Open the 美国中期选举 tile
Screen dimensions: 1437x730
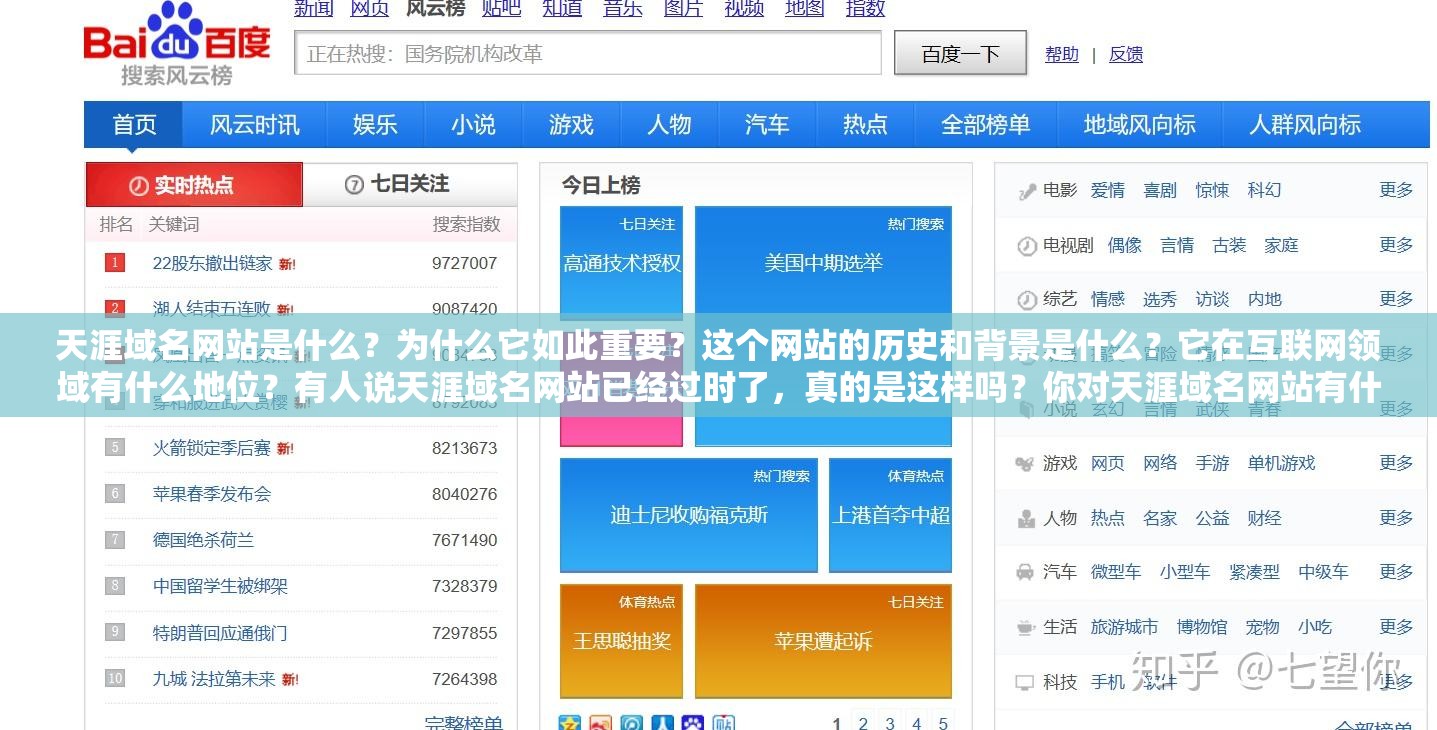tap(823, 326)
